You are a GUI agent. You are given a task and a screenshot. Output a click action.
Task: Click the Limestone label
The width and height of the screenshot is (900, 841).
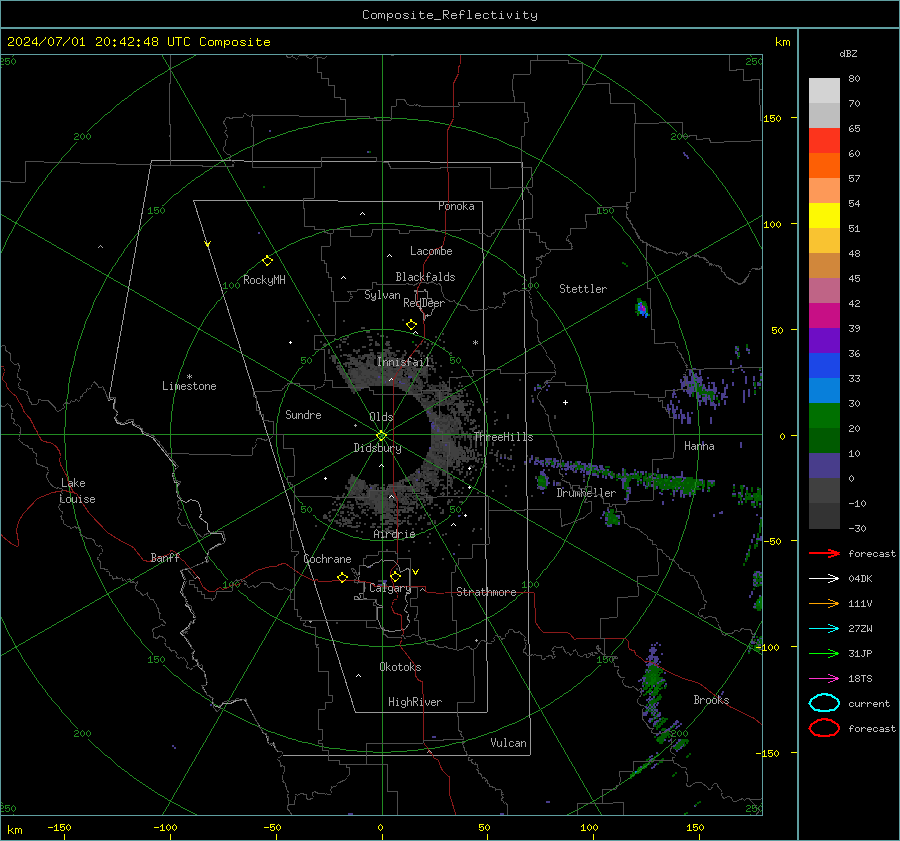tap(189, 386)
